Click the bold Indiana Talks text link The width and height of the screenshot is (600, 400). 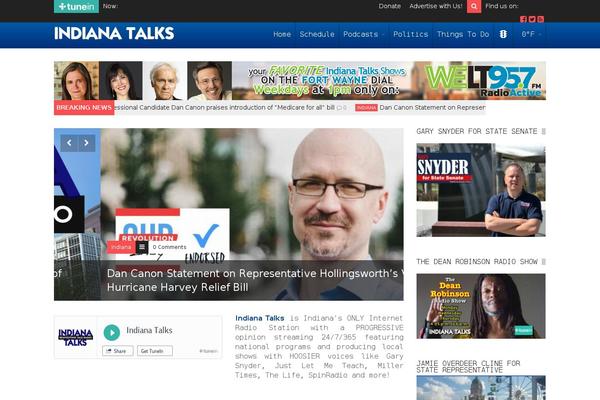259,318
